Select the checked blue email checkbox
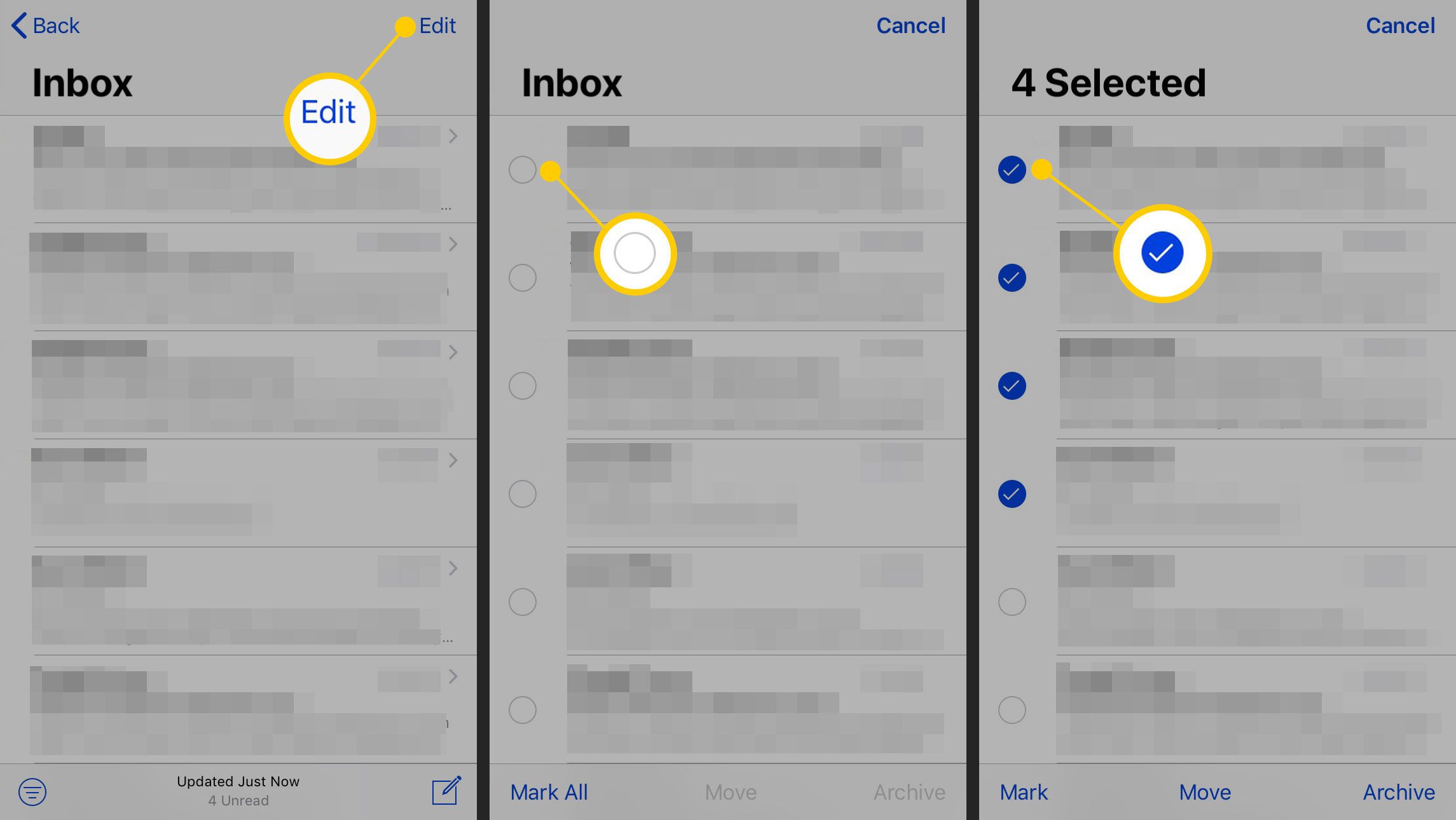 tap(1012, 170)
